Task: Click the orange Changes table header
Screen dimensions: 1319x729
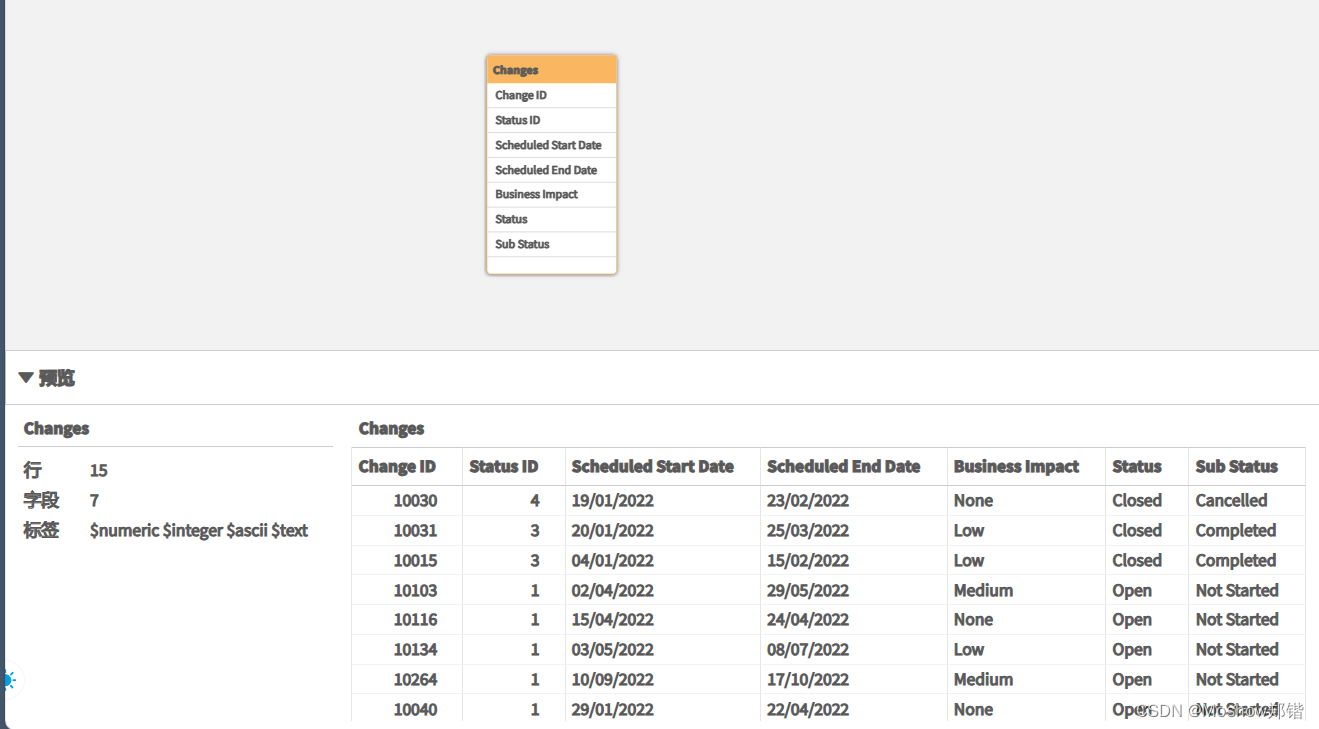Action: [551, 69]
